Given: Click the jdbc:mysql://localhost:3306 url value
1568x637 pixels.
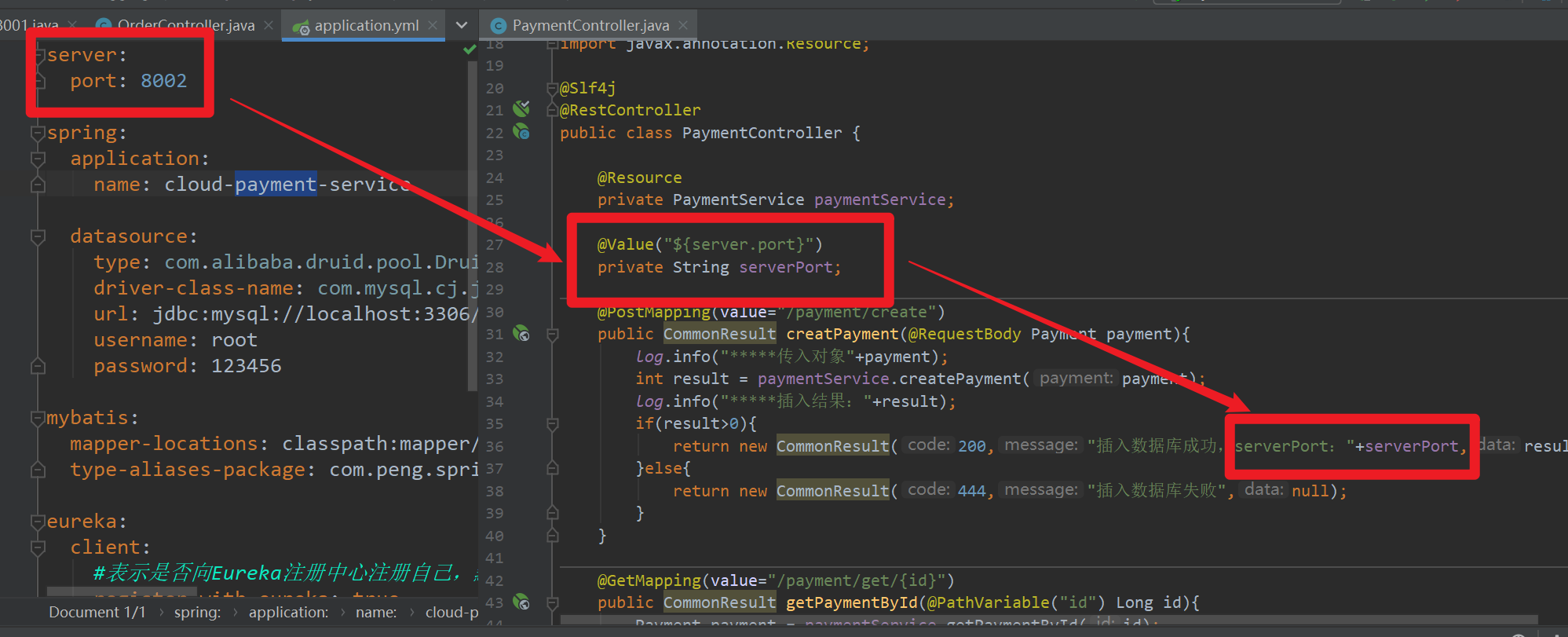Looking at the screenshot, I should (315, 314).
